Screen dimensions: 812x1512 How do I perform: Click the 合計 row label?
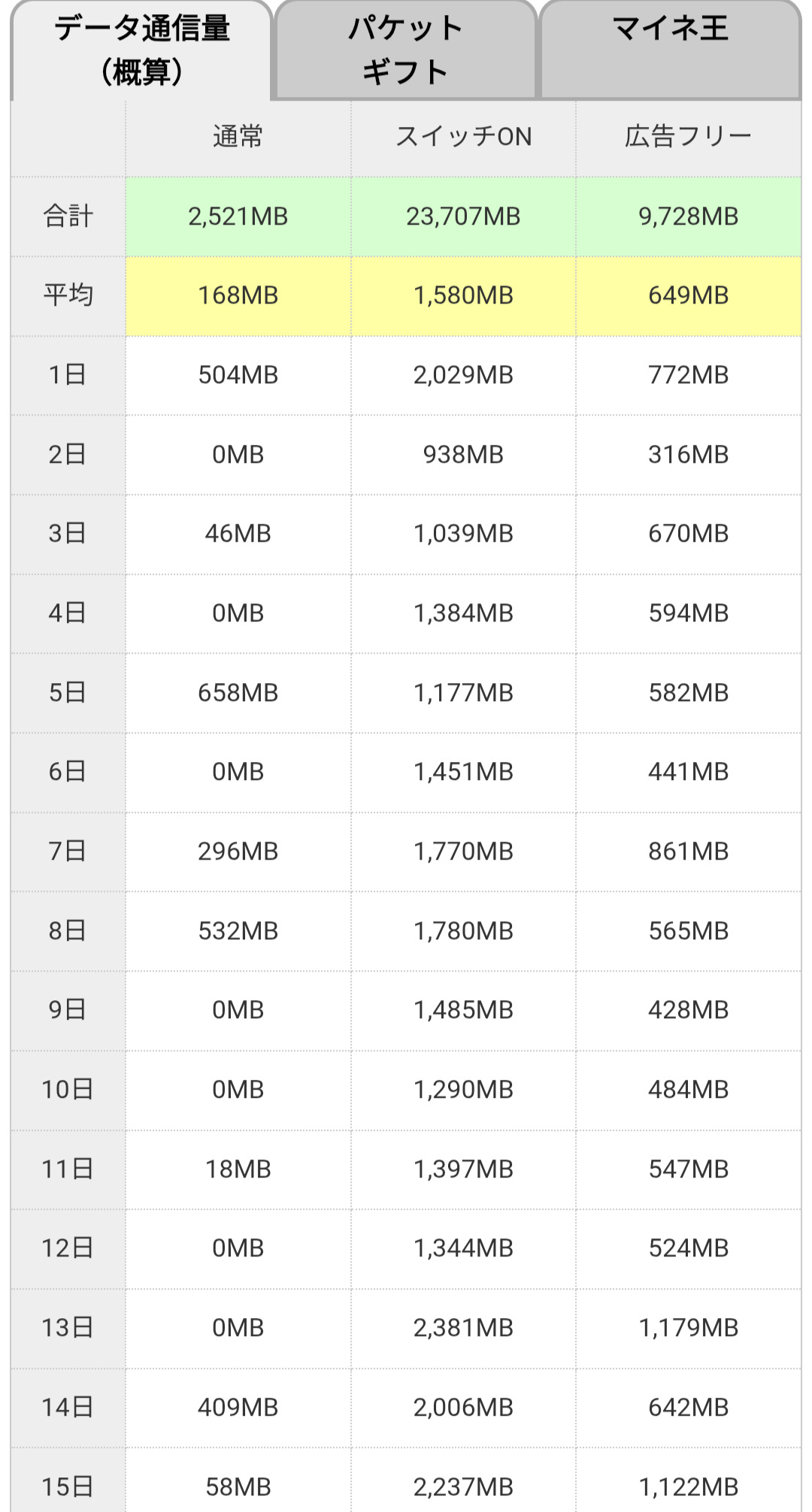pos(68,216)
